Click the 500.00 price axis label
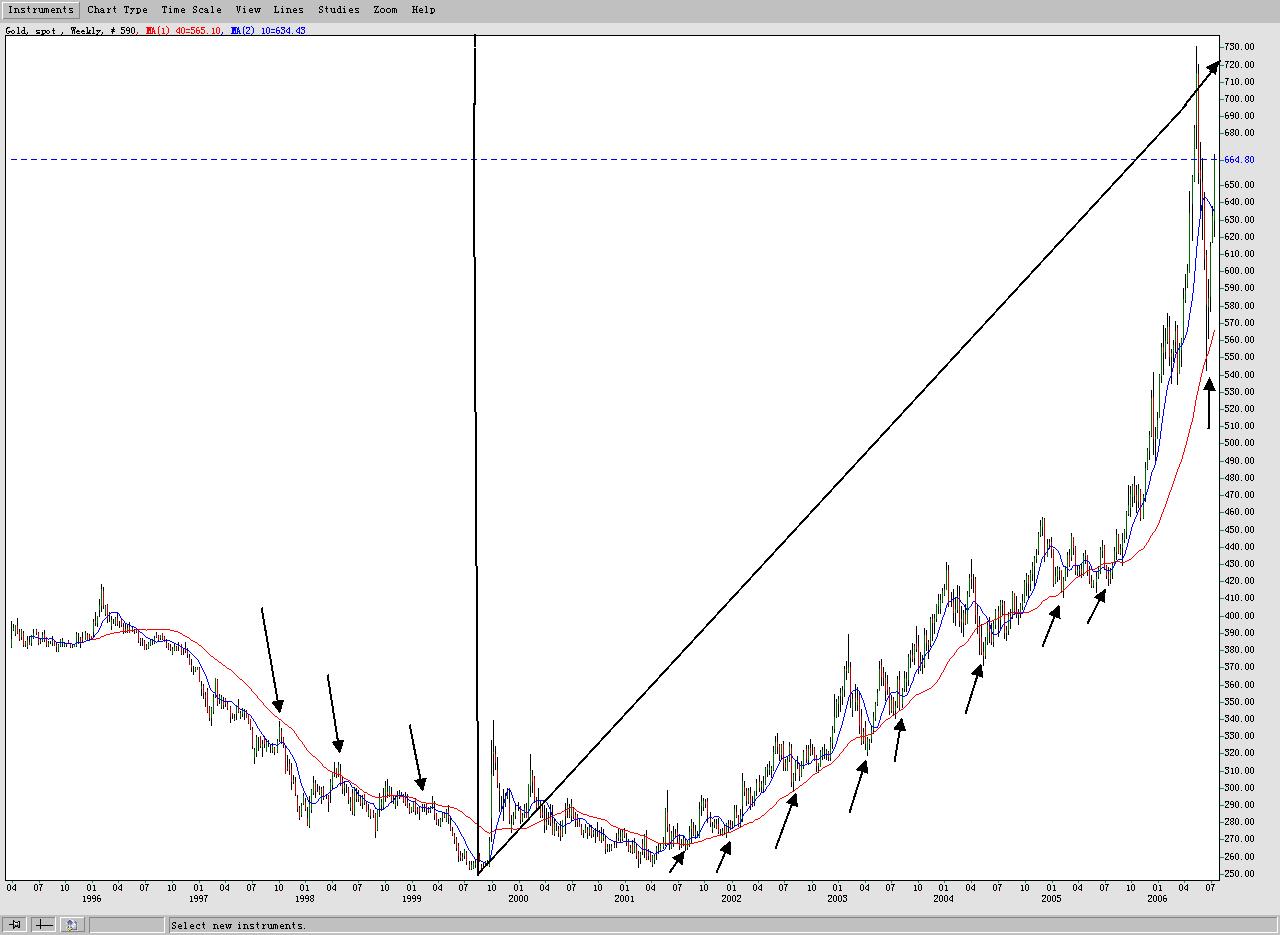Screen dimensions: 1280x935 click(x=1240, y=443)
